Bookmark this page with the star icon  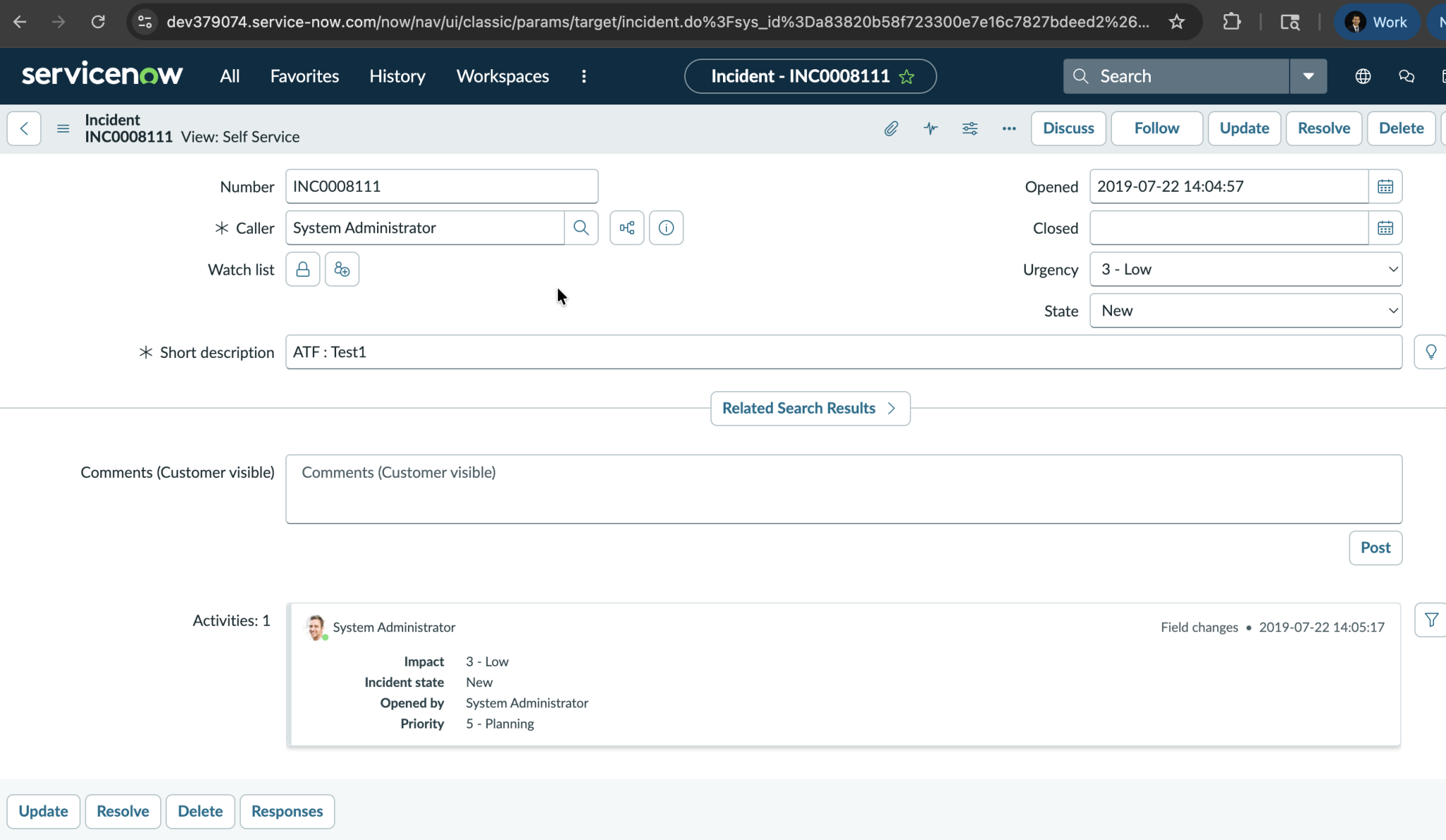point(1176,22)
